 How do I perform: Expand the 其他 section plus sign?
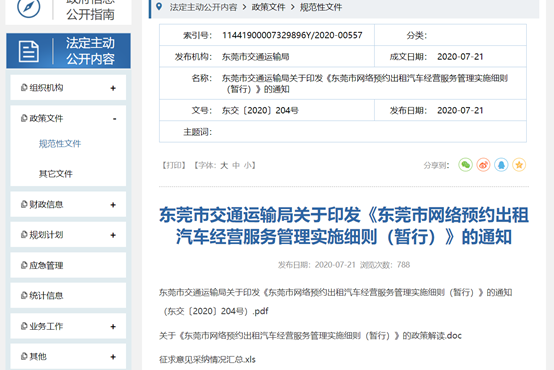[x=113, y=357]
